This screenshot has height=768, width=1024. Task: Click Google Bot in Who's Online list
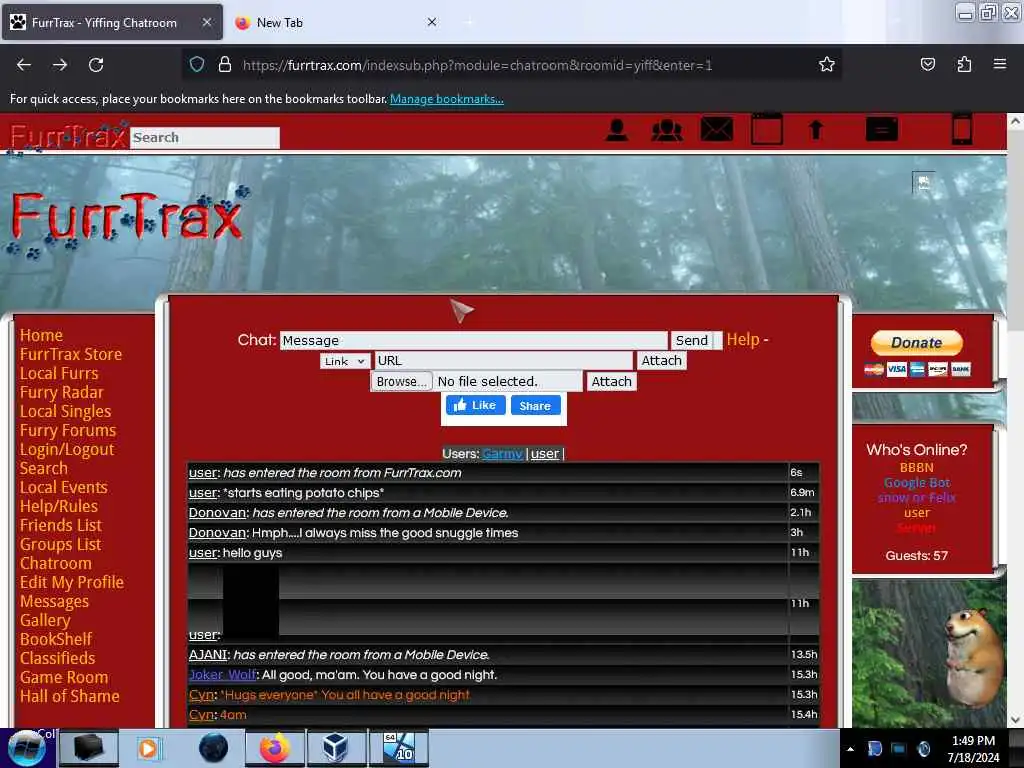(916, 483)
